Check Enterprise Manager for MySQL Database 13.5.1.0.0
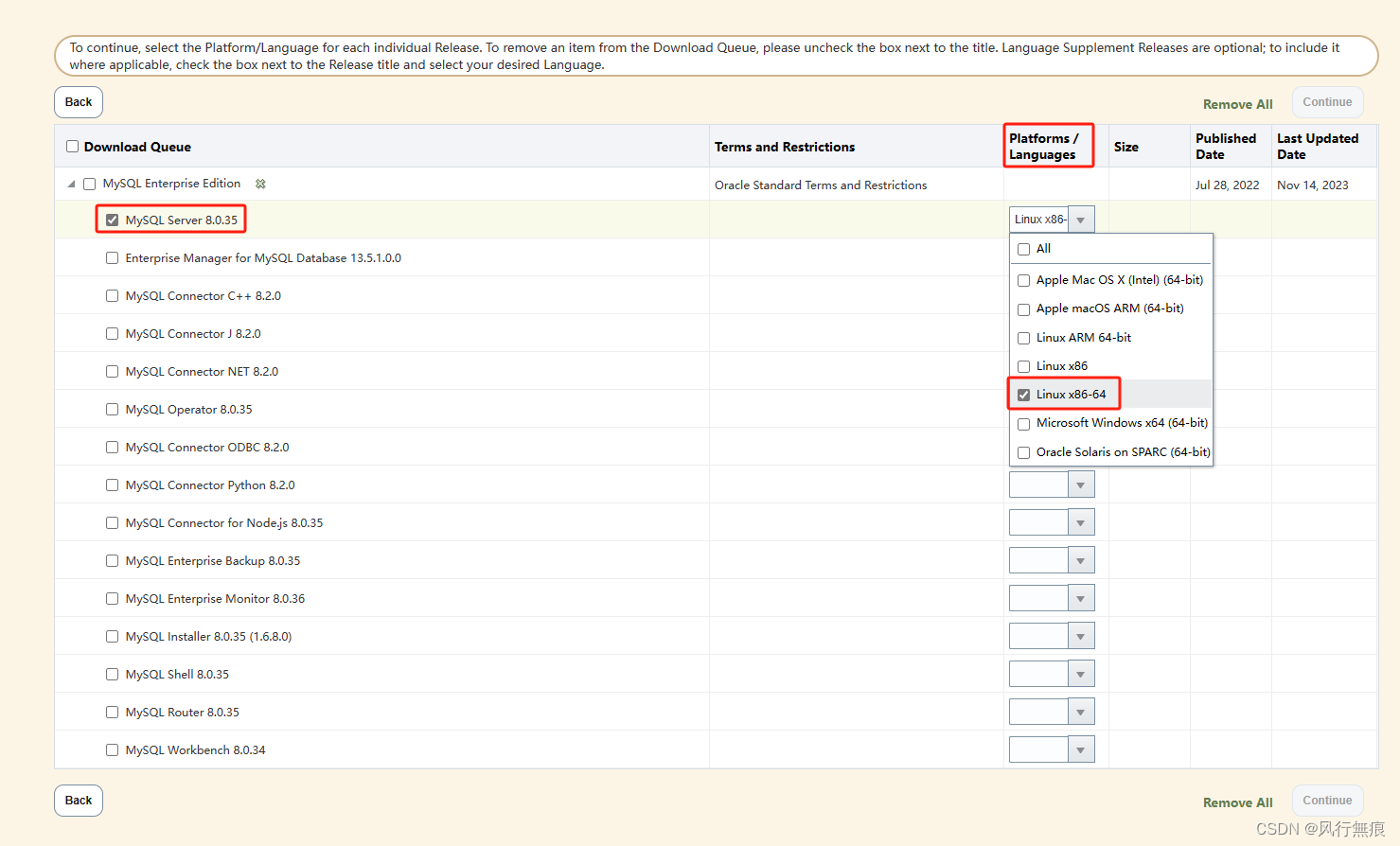 tap(113, 257)
